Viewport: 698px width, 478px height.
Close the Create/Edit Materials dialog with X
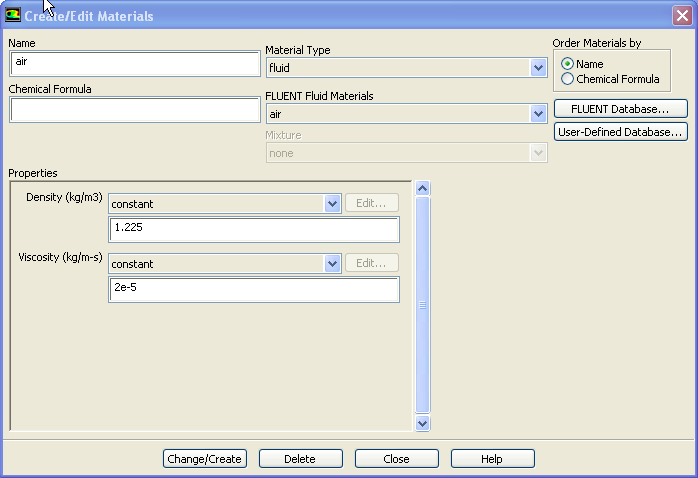(x=682, y=16)
